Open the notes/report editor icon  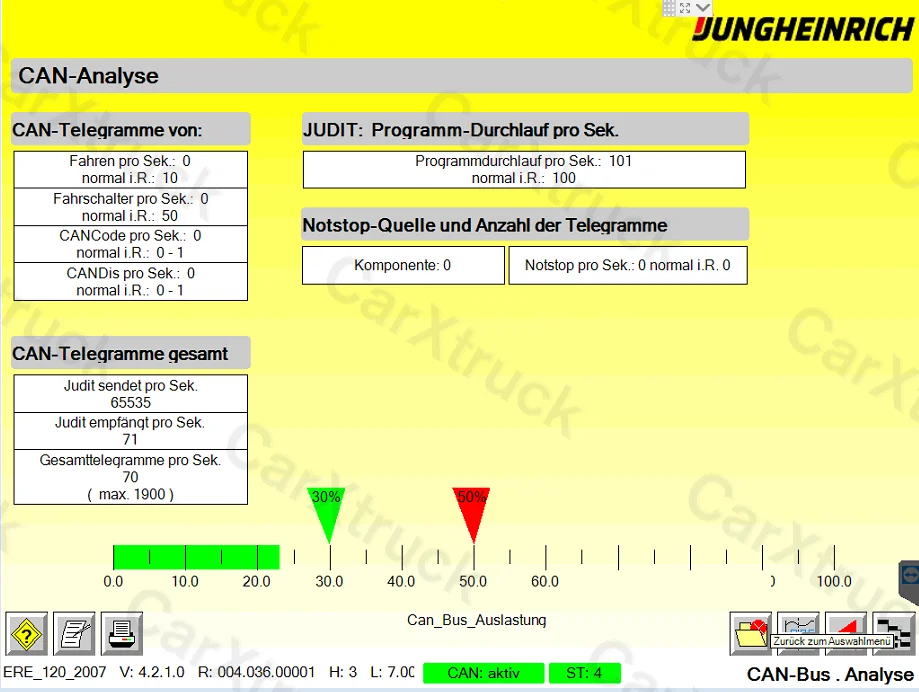pos(74,633)
